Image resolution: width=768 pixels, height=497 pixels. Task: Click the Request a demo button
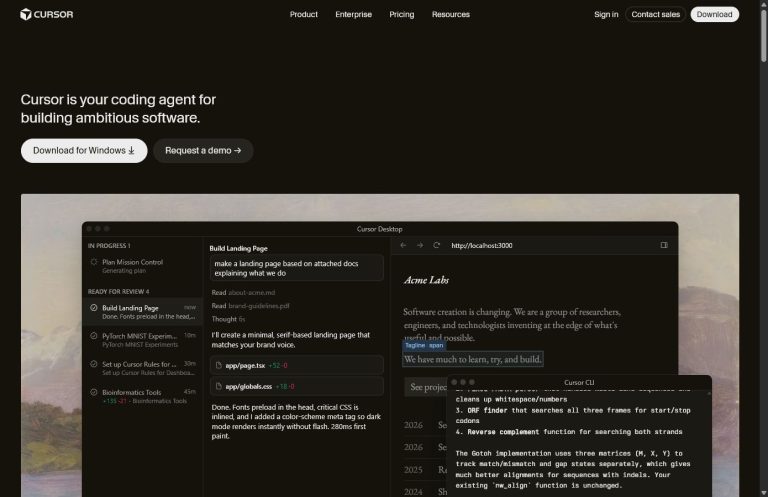pos(203,150)
